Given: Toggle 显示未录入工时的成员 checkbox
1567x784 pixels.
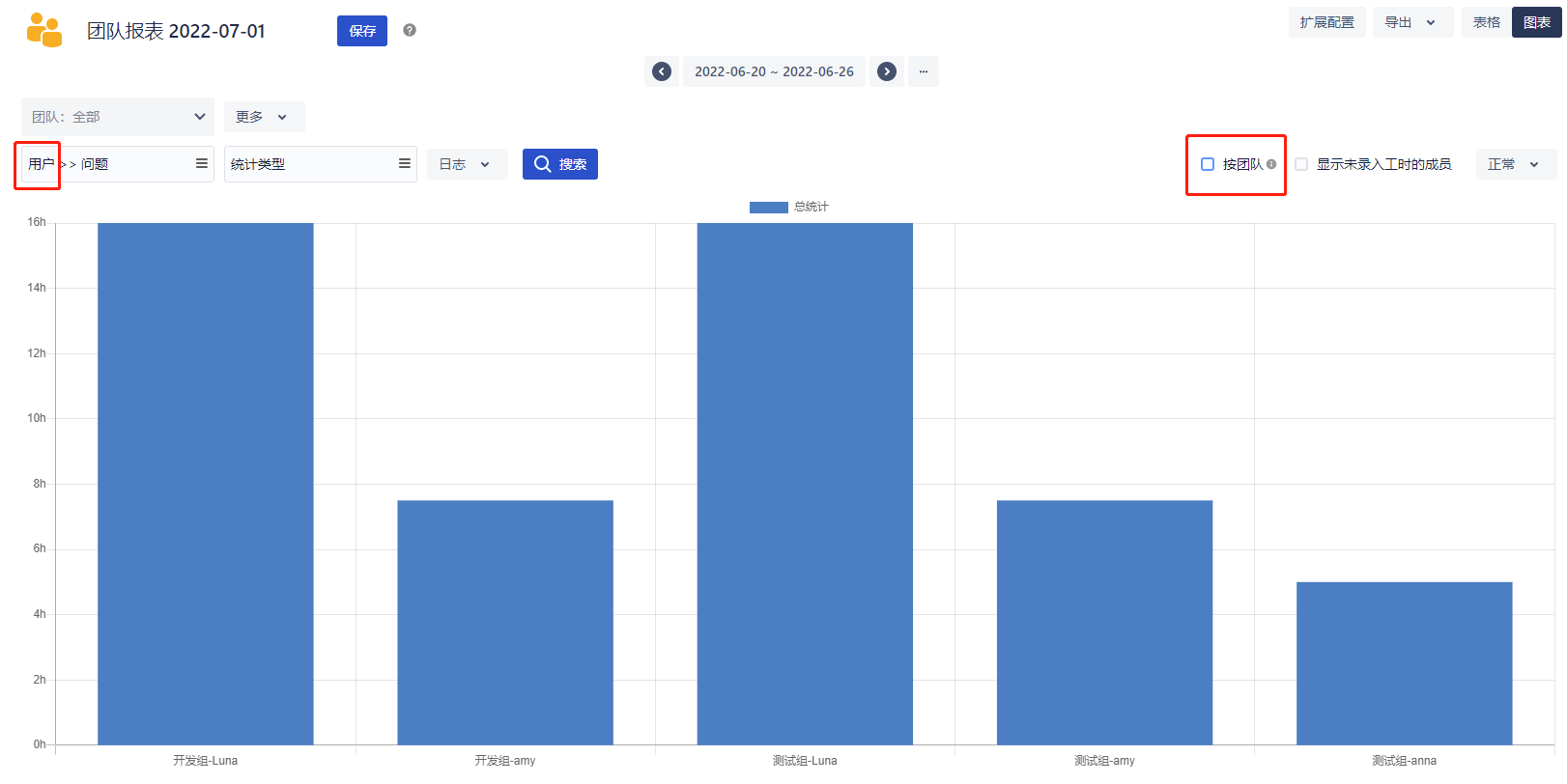Looking at the screenshot, I should click(1301, 164).
